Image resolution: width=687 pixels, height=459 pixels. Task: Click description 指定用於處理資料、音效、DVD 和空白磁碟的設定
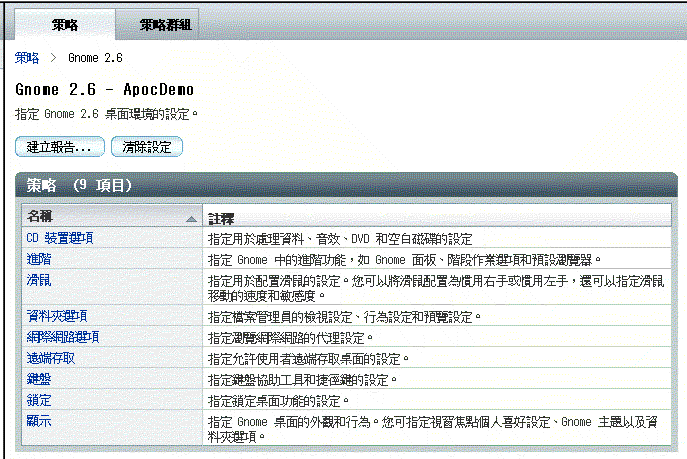click(340, 239)
